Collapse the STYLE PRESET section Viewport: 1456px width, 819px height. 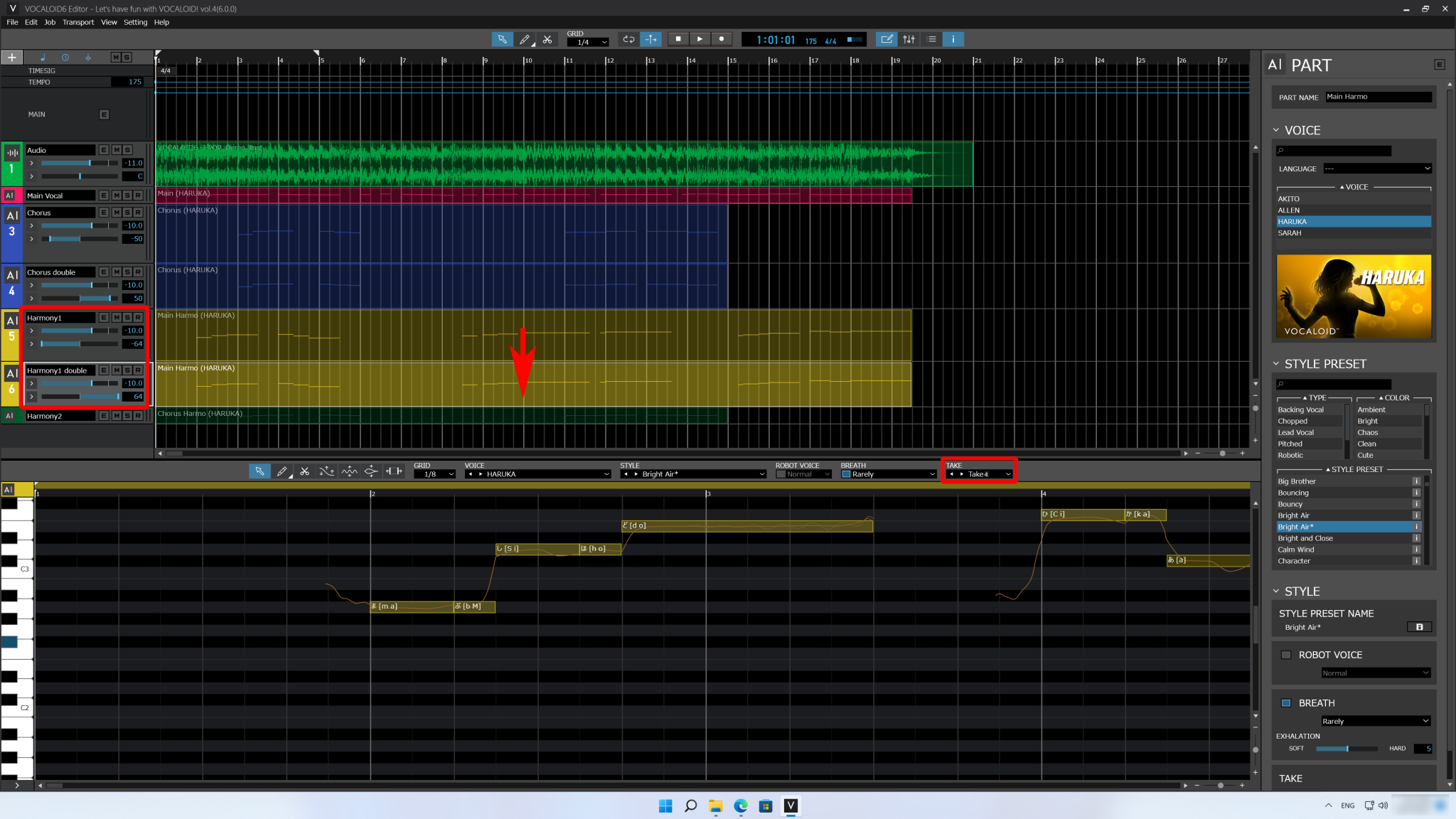[x=1278, y=363]
